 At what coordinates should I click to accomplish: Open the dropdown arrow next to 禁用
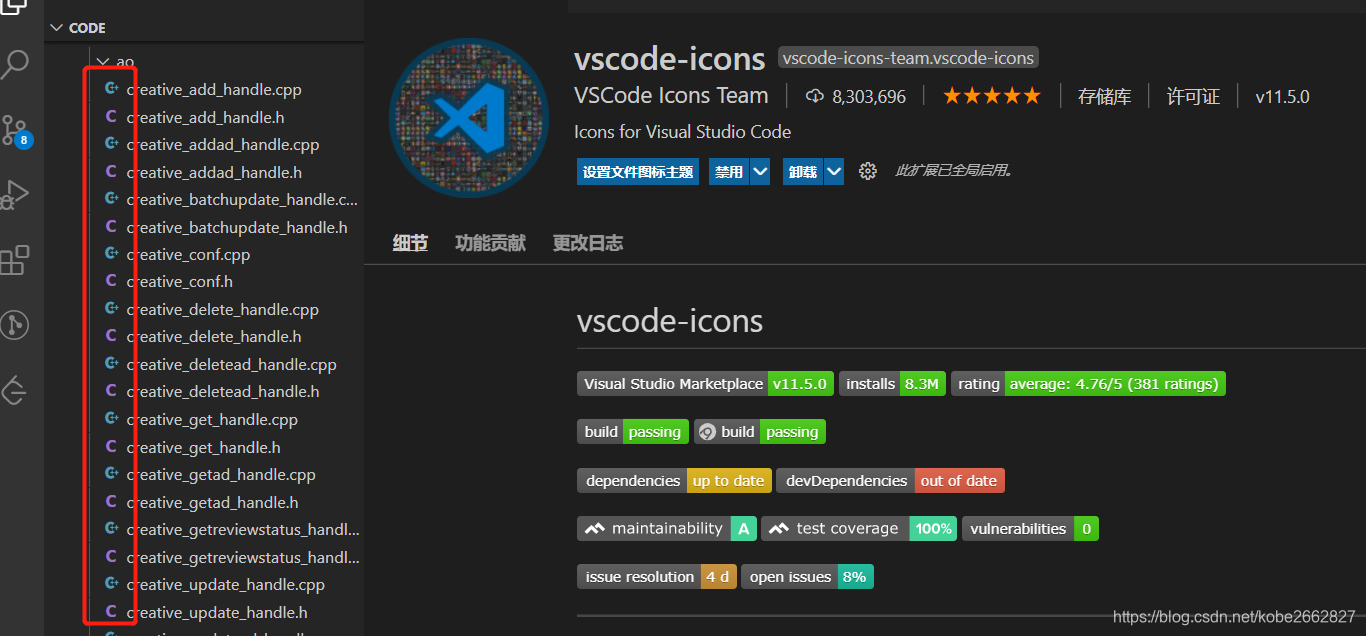pos(759,171)
